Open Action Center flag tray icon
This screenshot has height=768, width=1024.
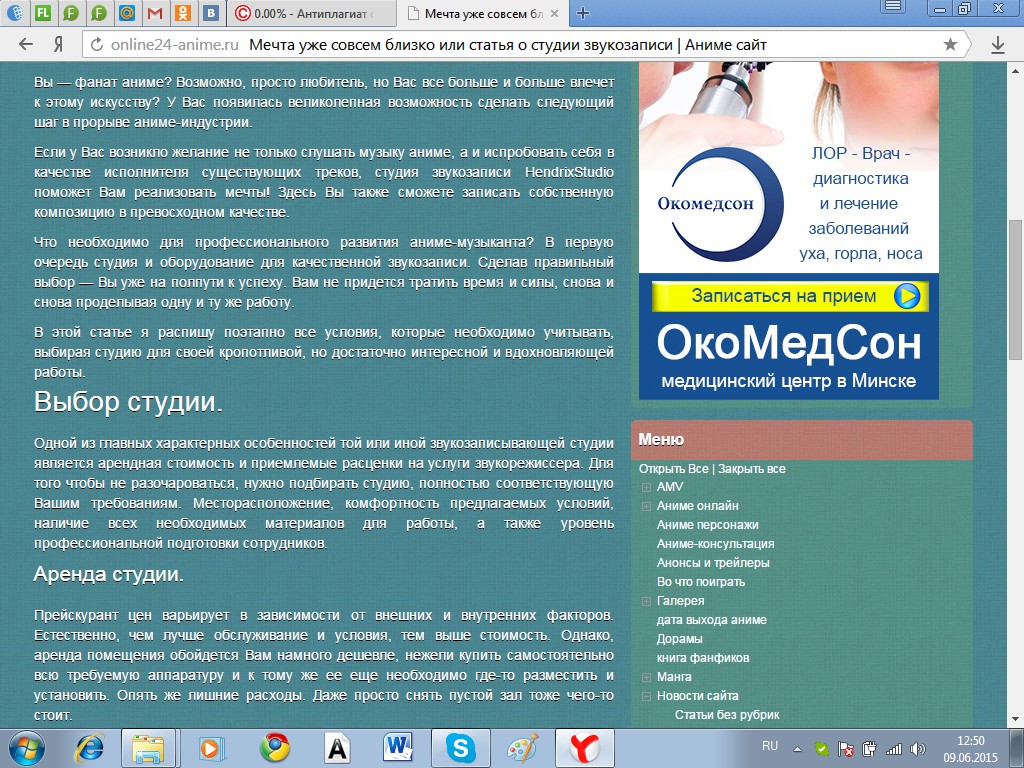pos(845,749)
